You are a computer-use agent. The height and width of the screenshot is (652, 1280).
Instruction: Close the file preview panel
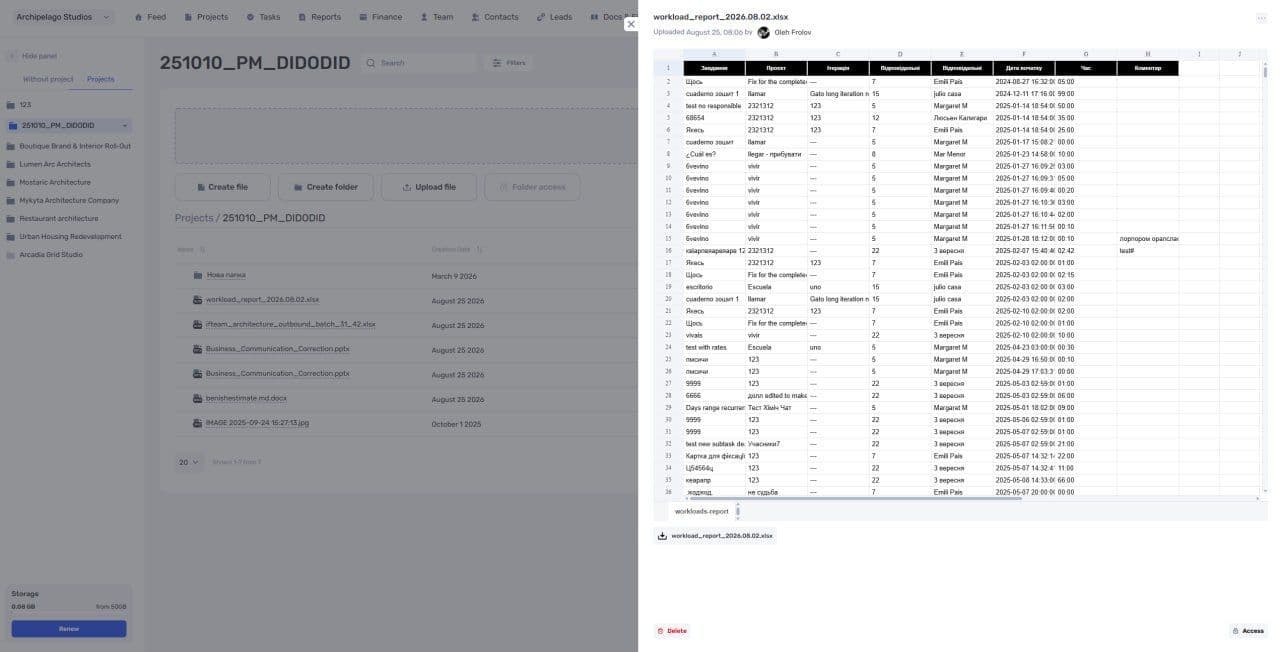[630, 24]
